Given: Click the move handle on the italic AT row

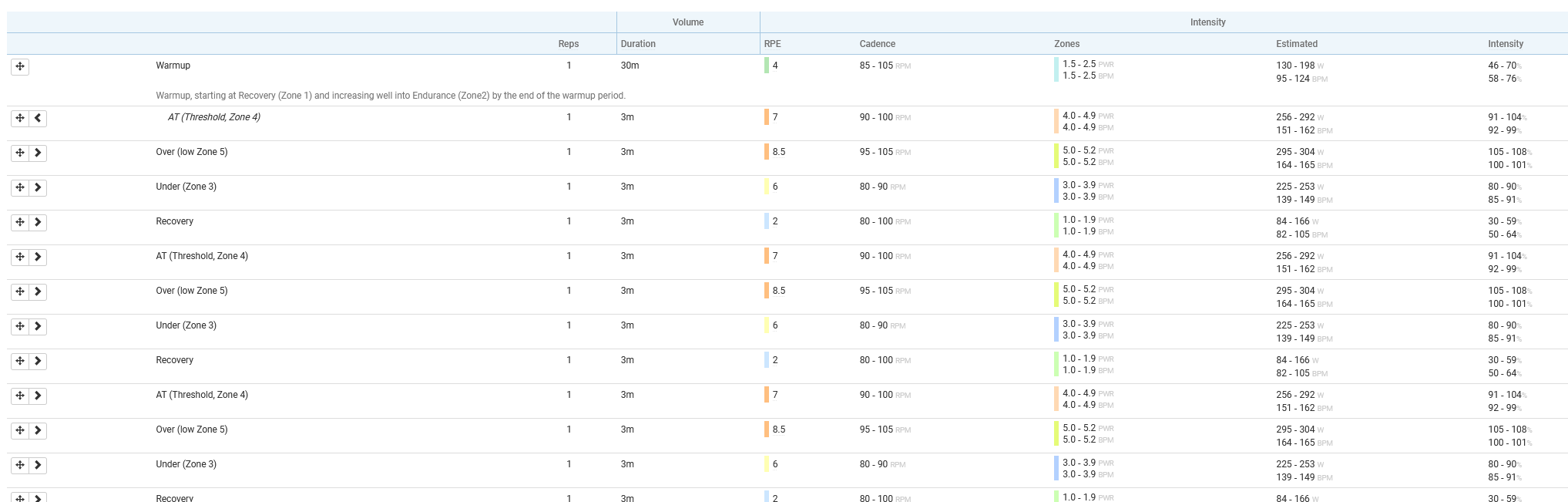Looking at the screenshot, I should pos(20,118).
